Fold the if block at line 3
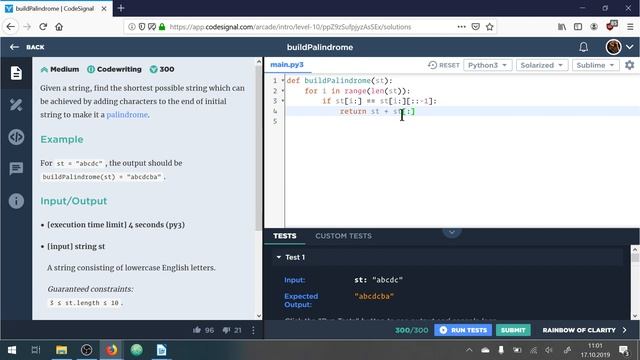The height and width of the screenshot is (360, 640). [x=282, y=101]
